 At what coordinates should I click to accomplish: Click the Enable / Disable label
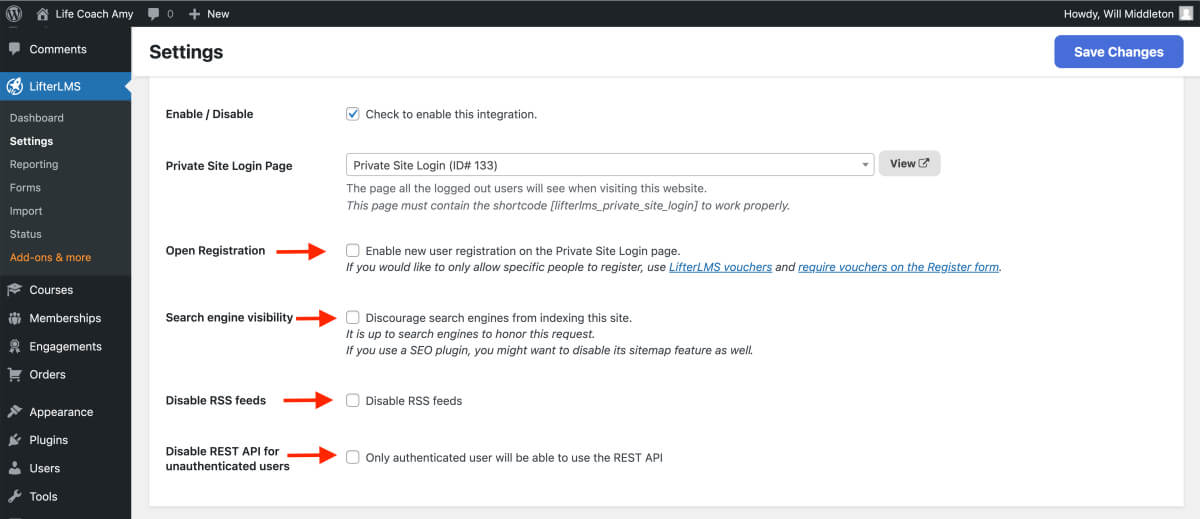pos(209,114)
